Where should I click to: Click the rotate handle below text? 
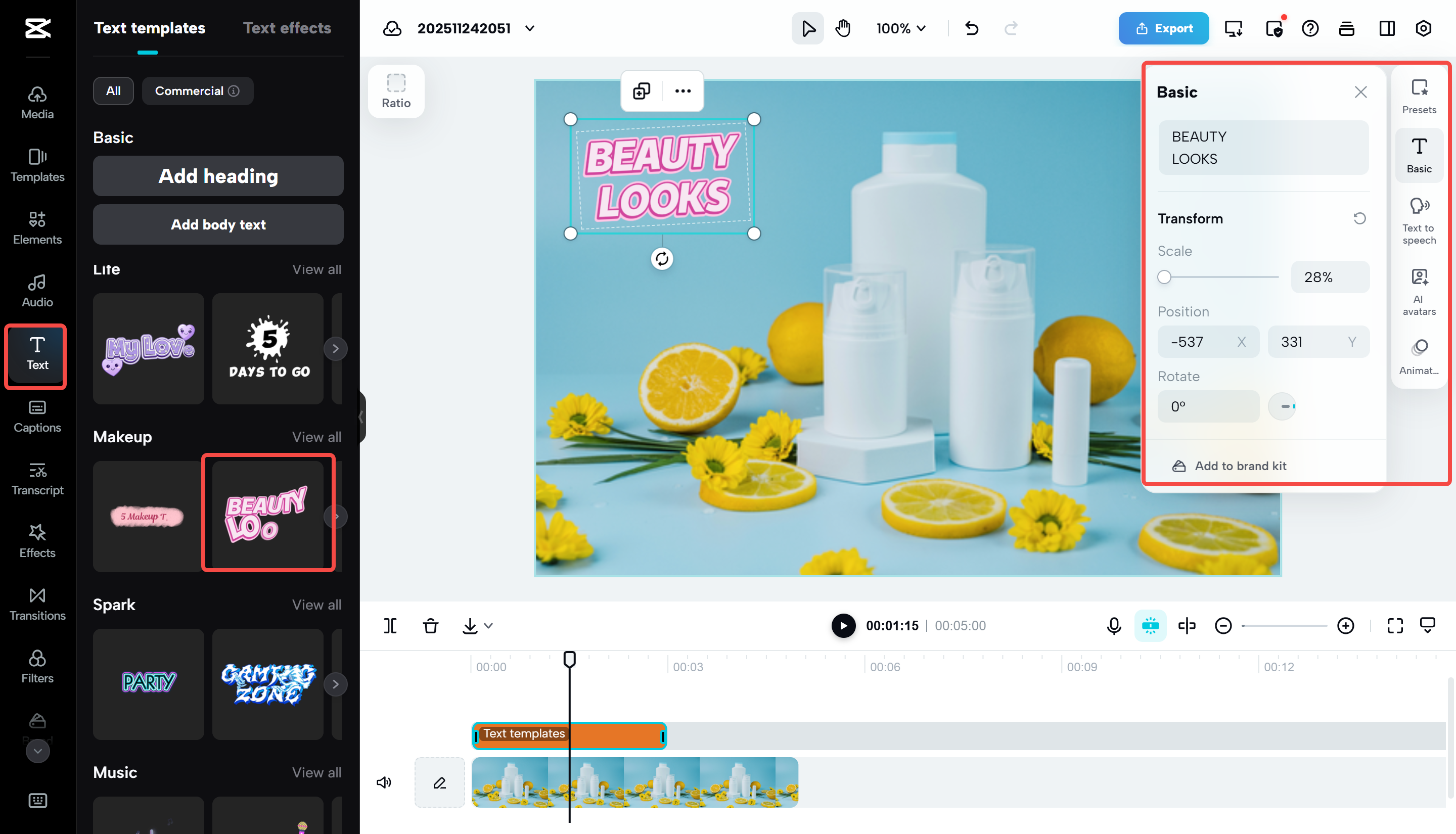pos(662,259)
